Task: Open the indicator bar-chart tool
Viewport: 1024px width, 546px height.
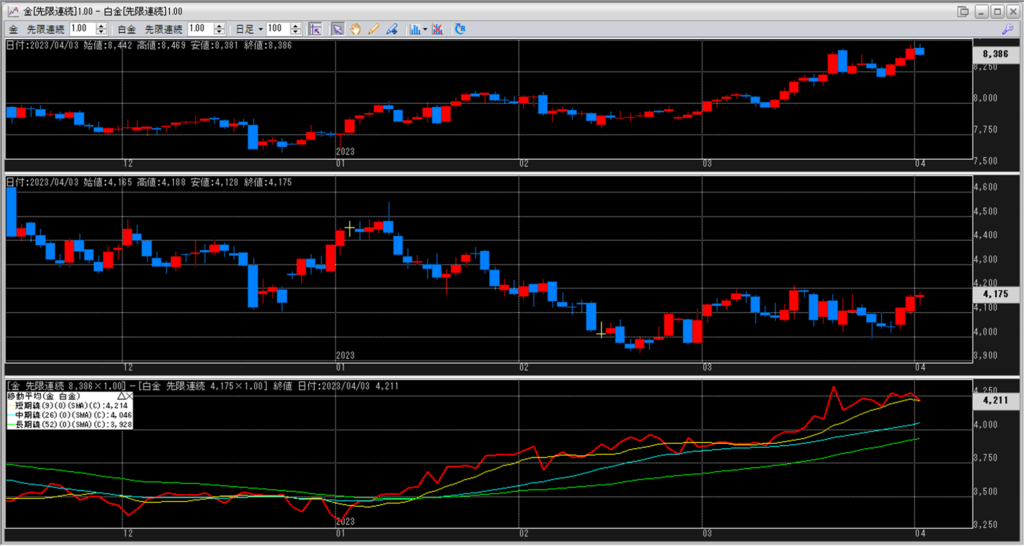Action: point(415,29)
